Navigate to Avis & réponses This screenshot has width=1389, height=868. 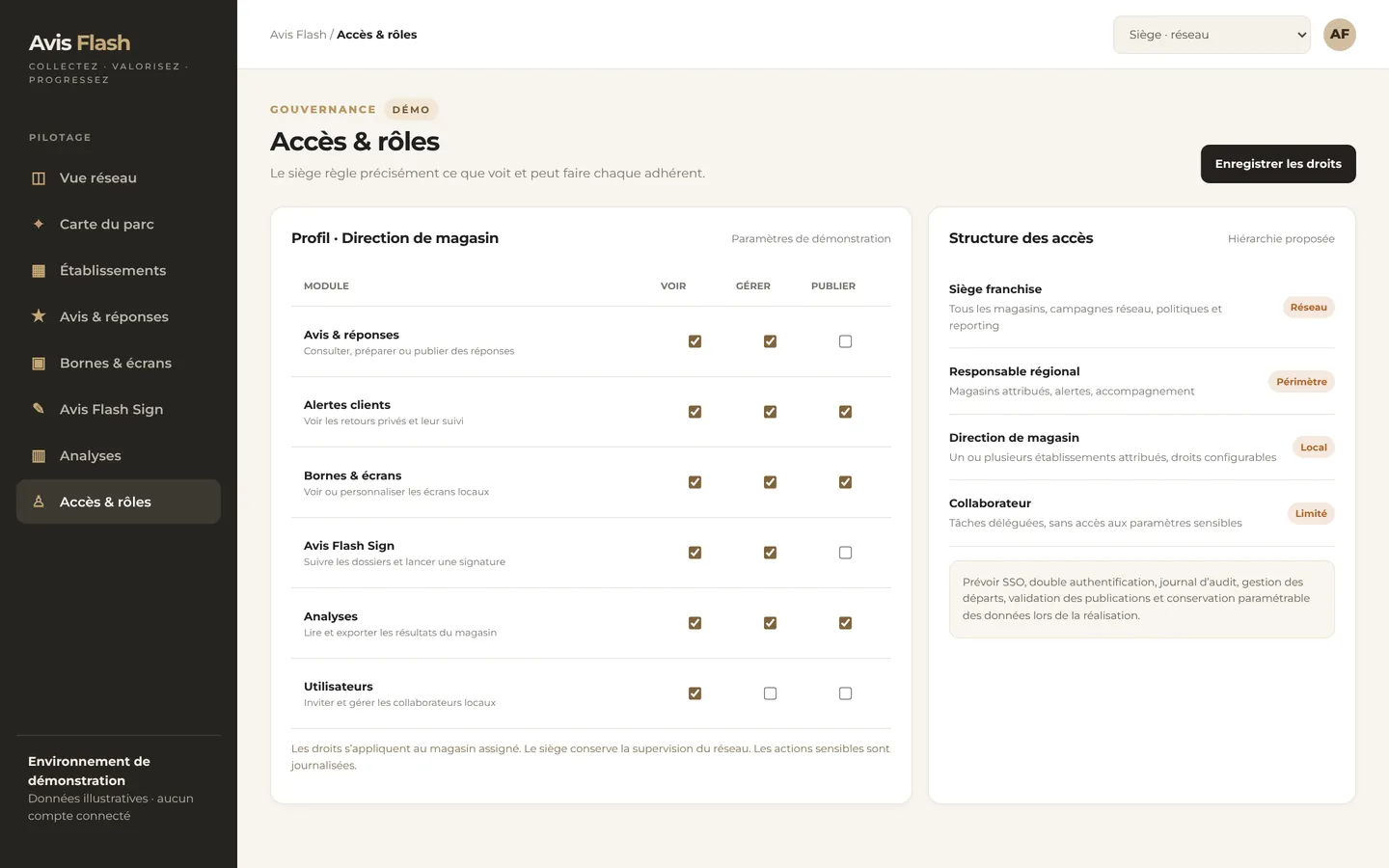pos(119,316)
